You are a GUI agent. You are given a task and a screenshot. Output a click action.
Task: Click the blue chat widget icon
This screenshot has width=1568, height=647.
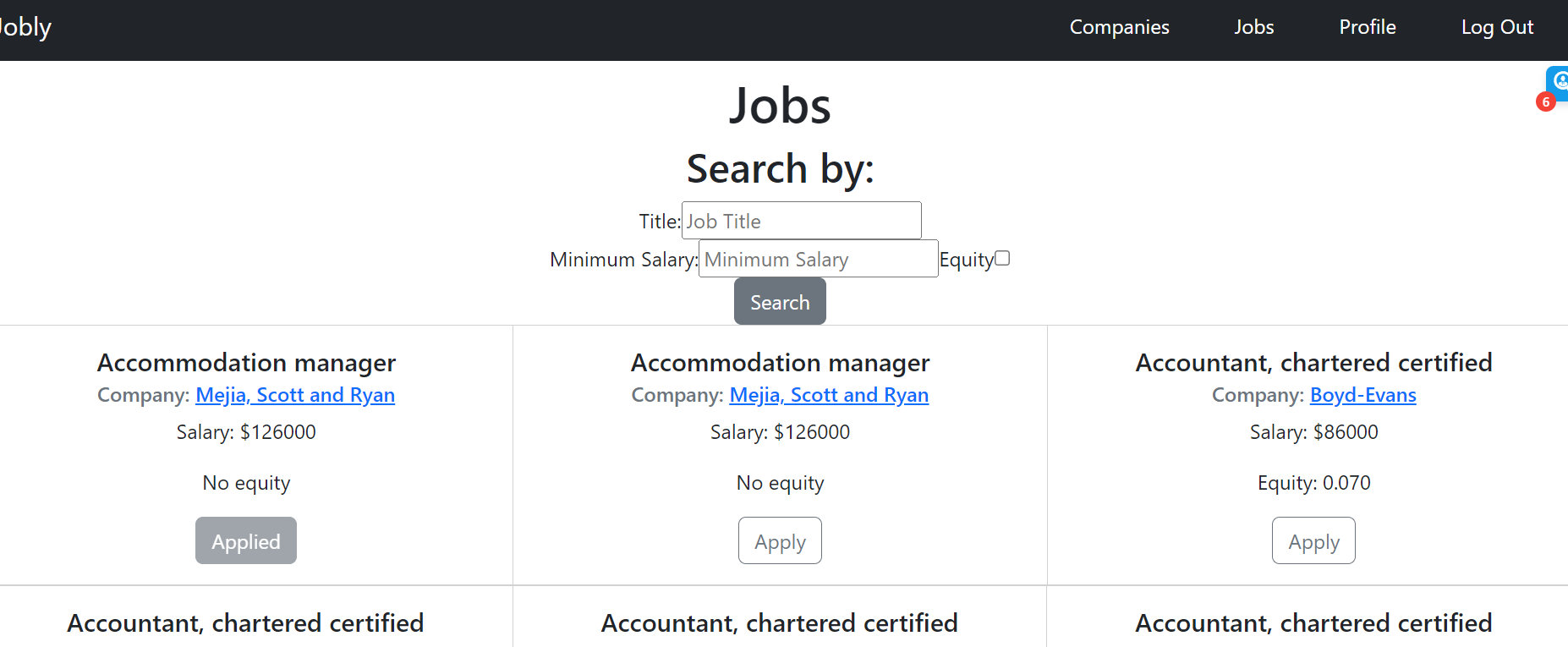1559,82
